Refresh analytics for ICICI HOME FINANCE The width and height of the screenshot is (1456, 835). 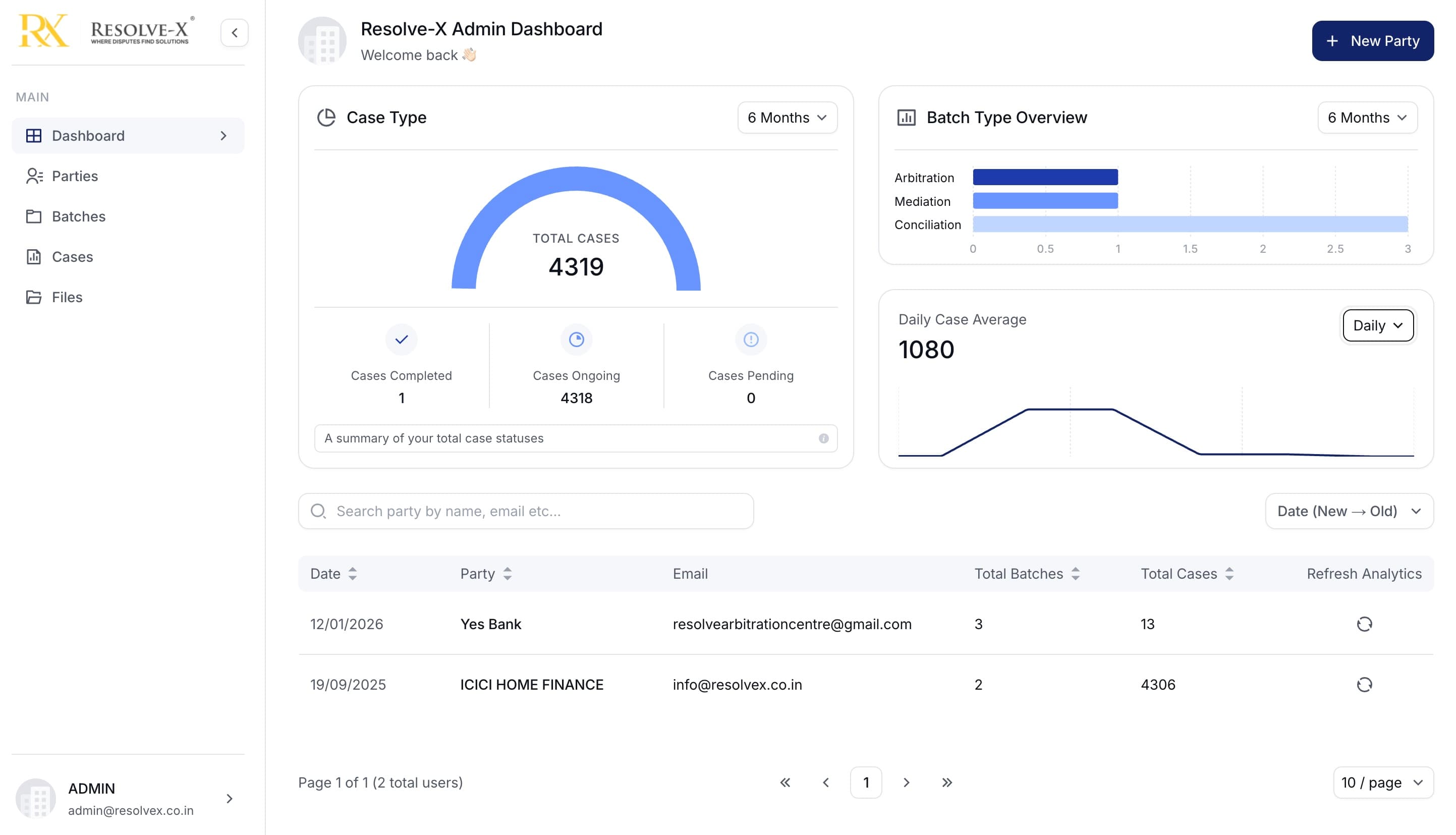[1364, 685]
